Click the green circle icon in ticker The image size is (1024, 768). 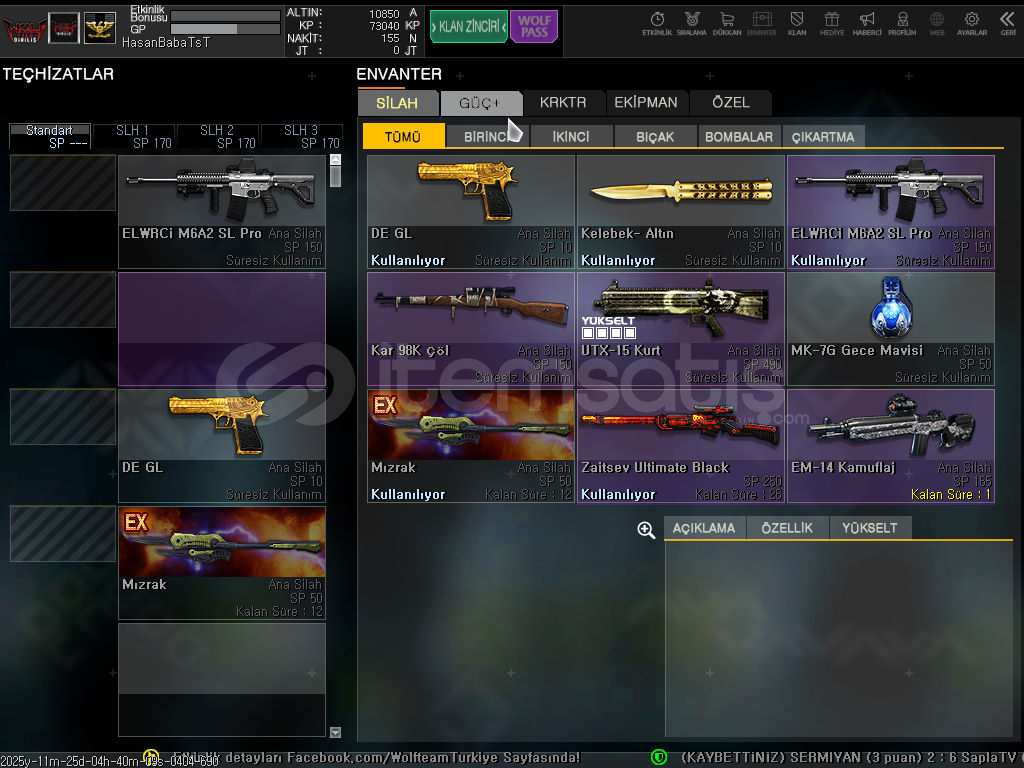(659, 757)
